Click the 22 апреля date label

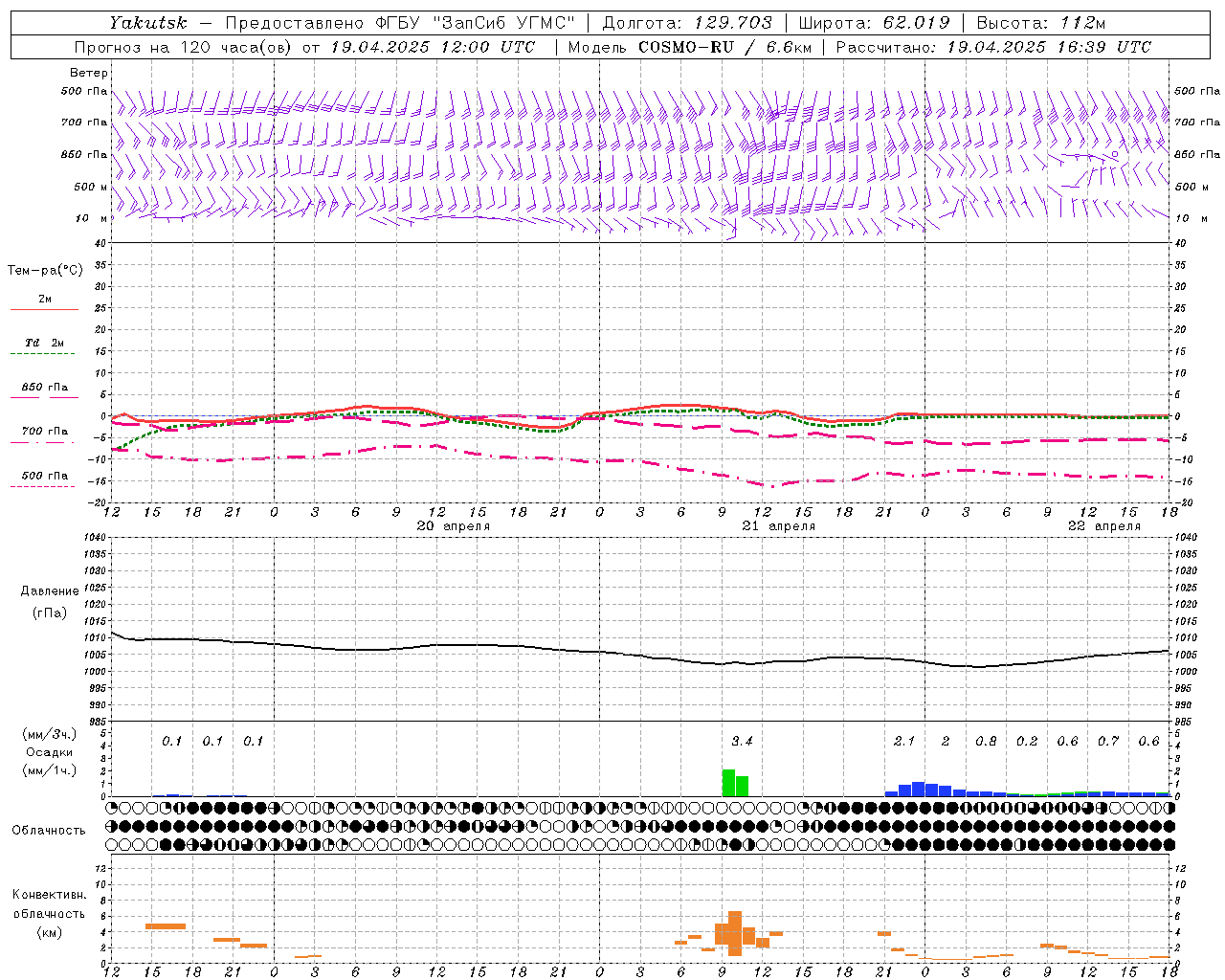[x=1104, y=526]
